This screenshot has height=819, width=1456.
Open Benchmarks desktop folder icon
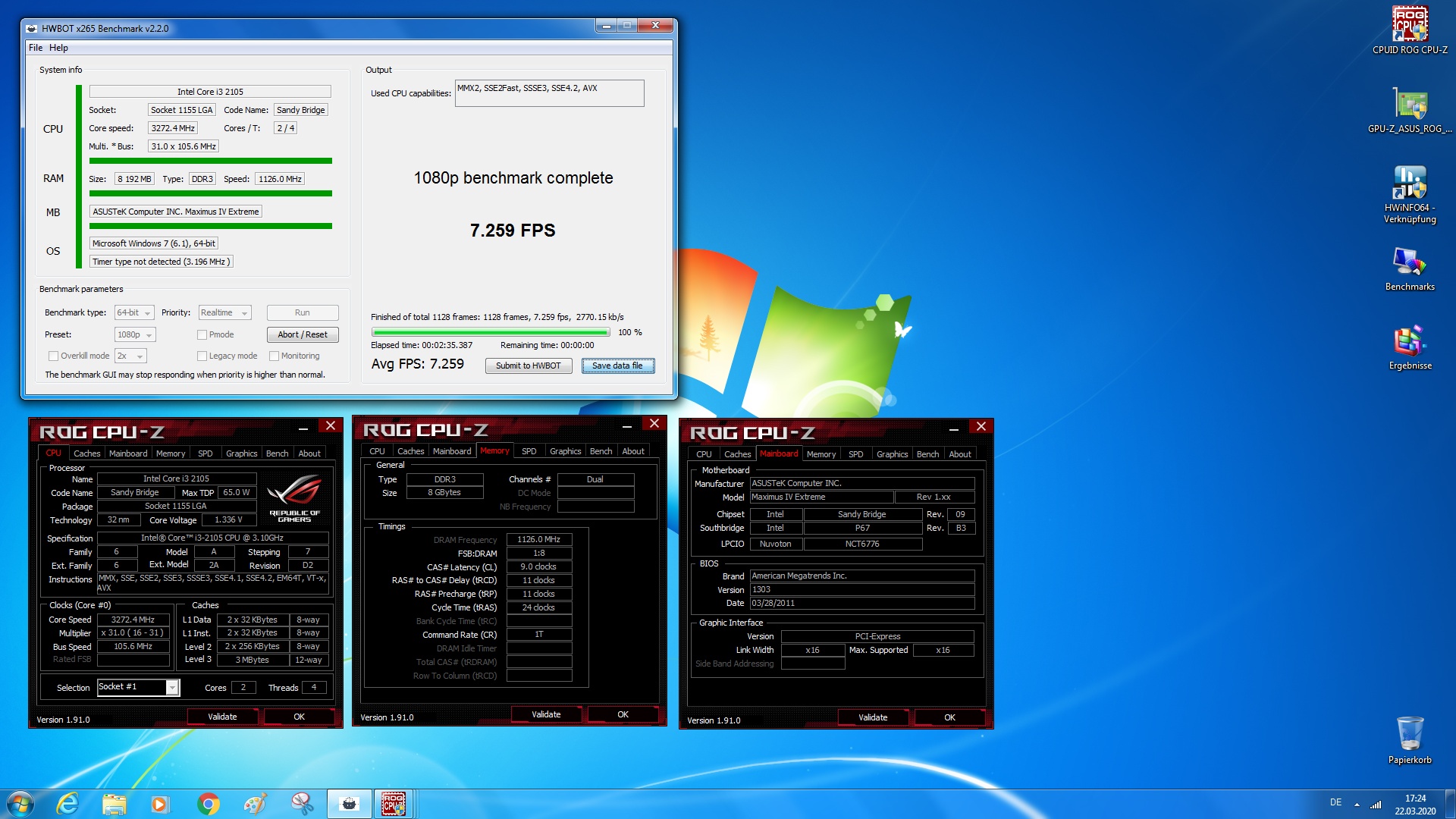[x=1410, y=268]
